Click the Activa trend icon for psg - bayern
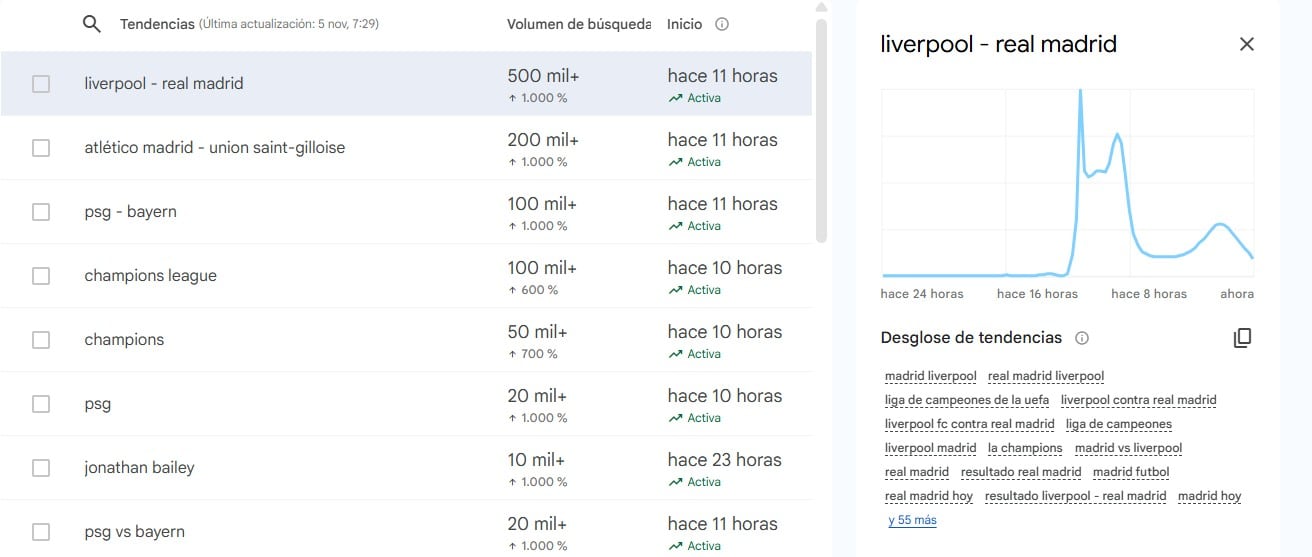Image resolution: width=1312 pixels, height=557 pixels. 676,226
